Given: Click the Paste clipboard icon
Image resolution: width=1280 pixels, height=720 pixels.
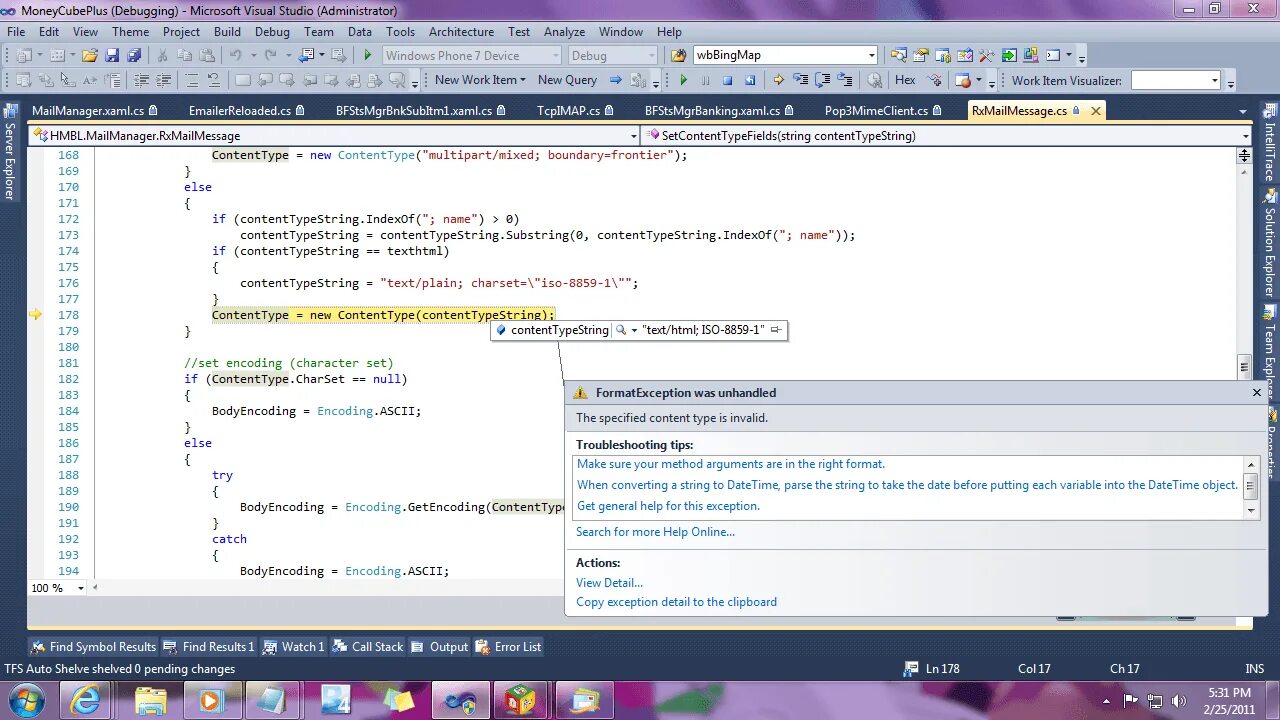Looking at the screenshot, I should 207,55.
